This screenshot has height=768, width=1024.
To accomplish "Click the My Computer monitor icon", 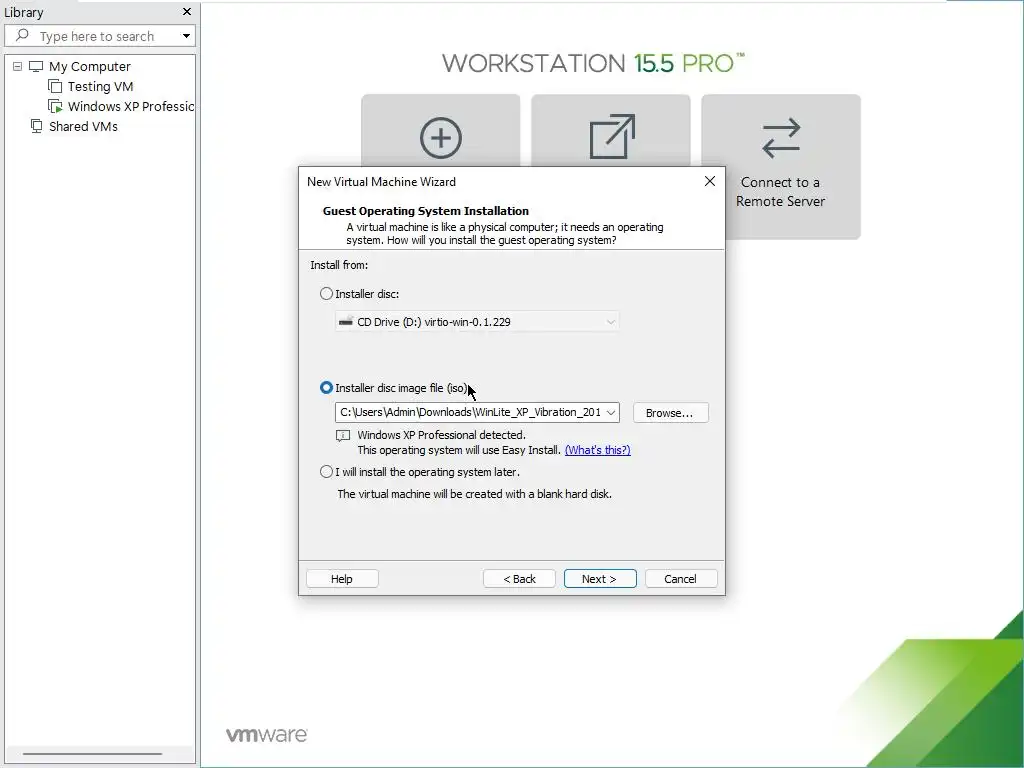I will pos(36,67).
